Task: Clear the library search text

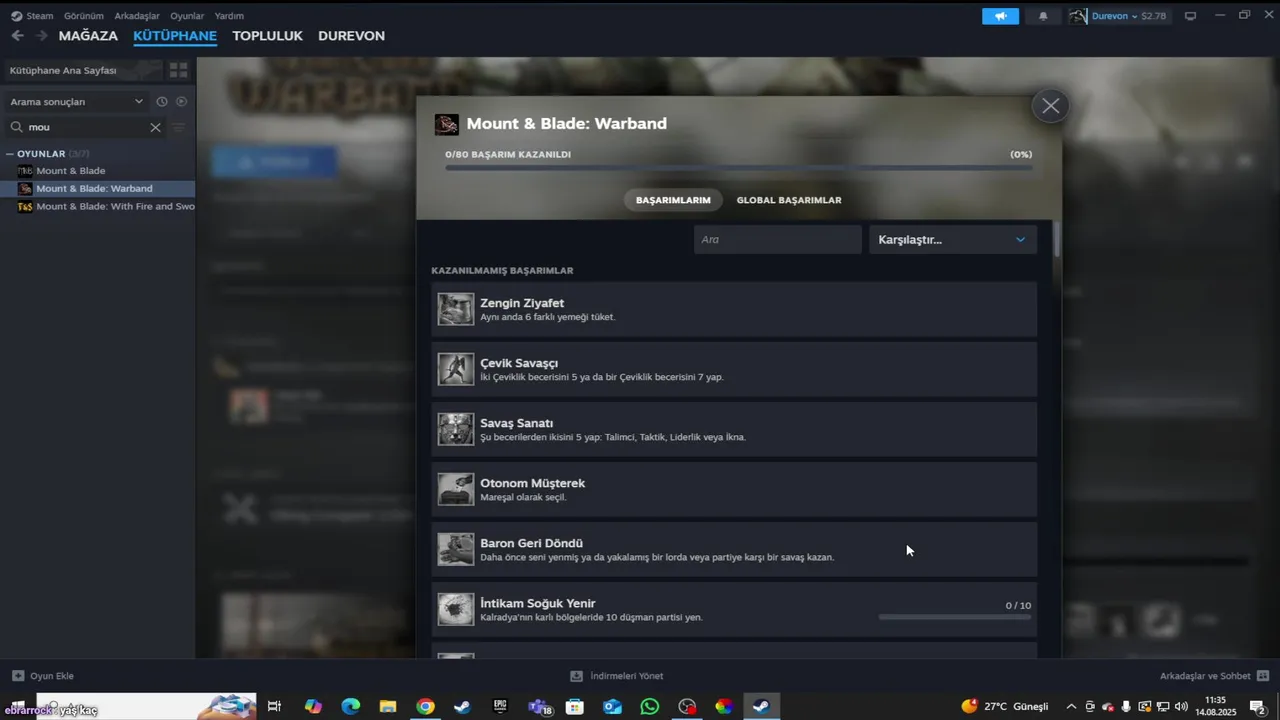Action: [x=155, y=127]
